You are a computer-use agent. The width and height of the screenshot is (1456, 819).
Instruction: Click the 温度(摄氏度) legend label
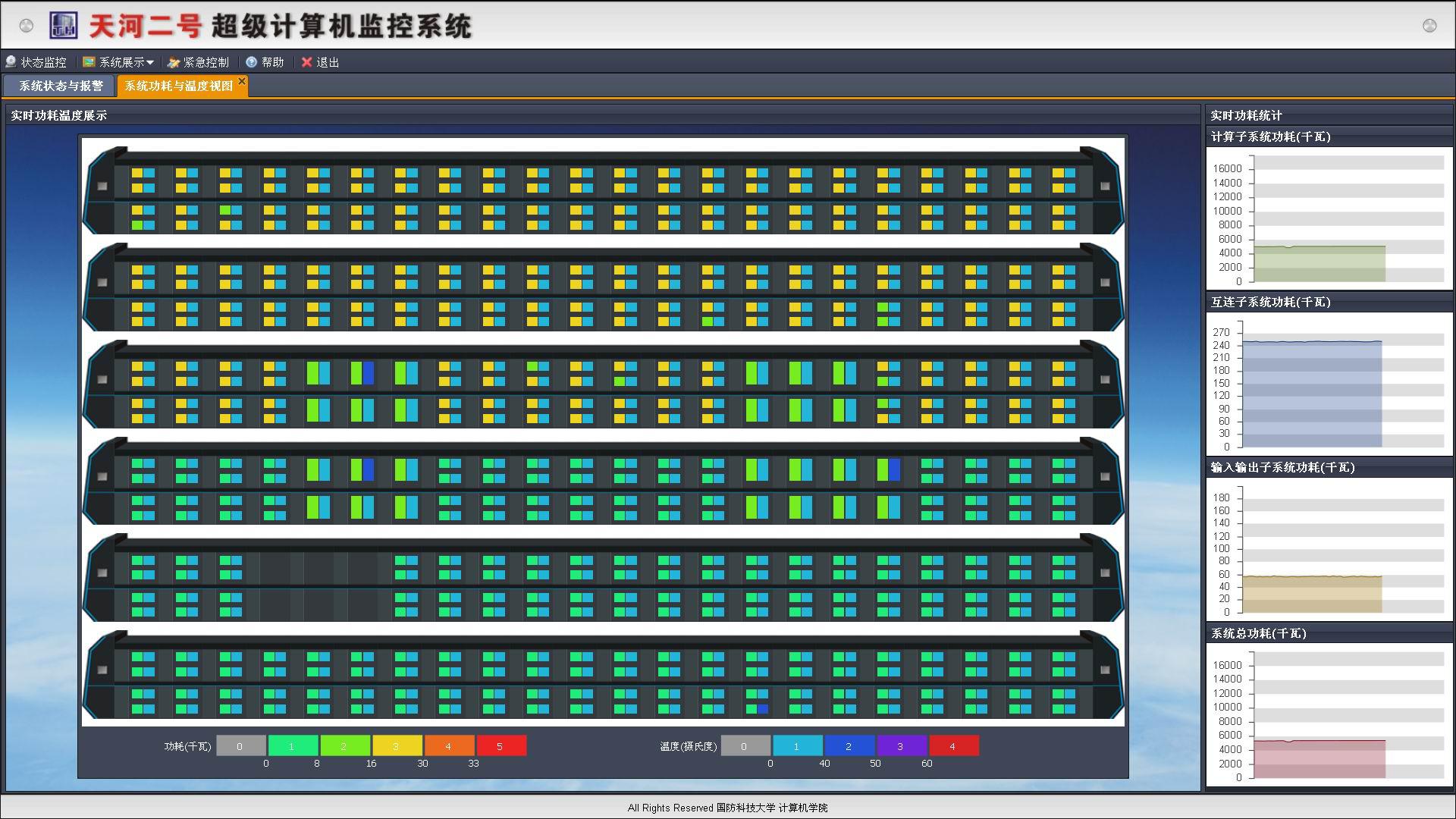coord(689,746)
